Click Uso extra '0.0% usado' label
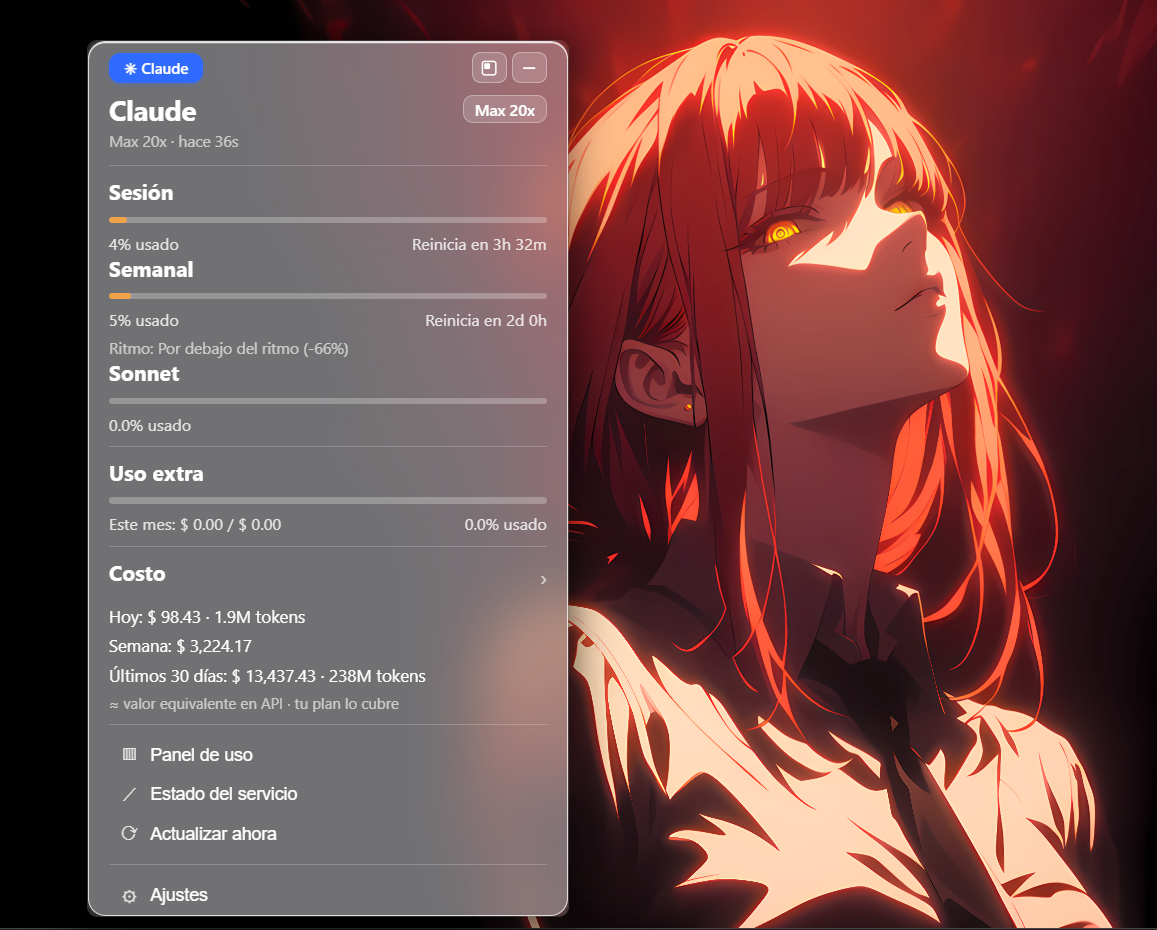The image size is (1157, 930). tap(505, 525)
